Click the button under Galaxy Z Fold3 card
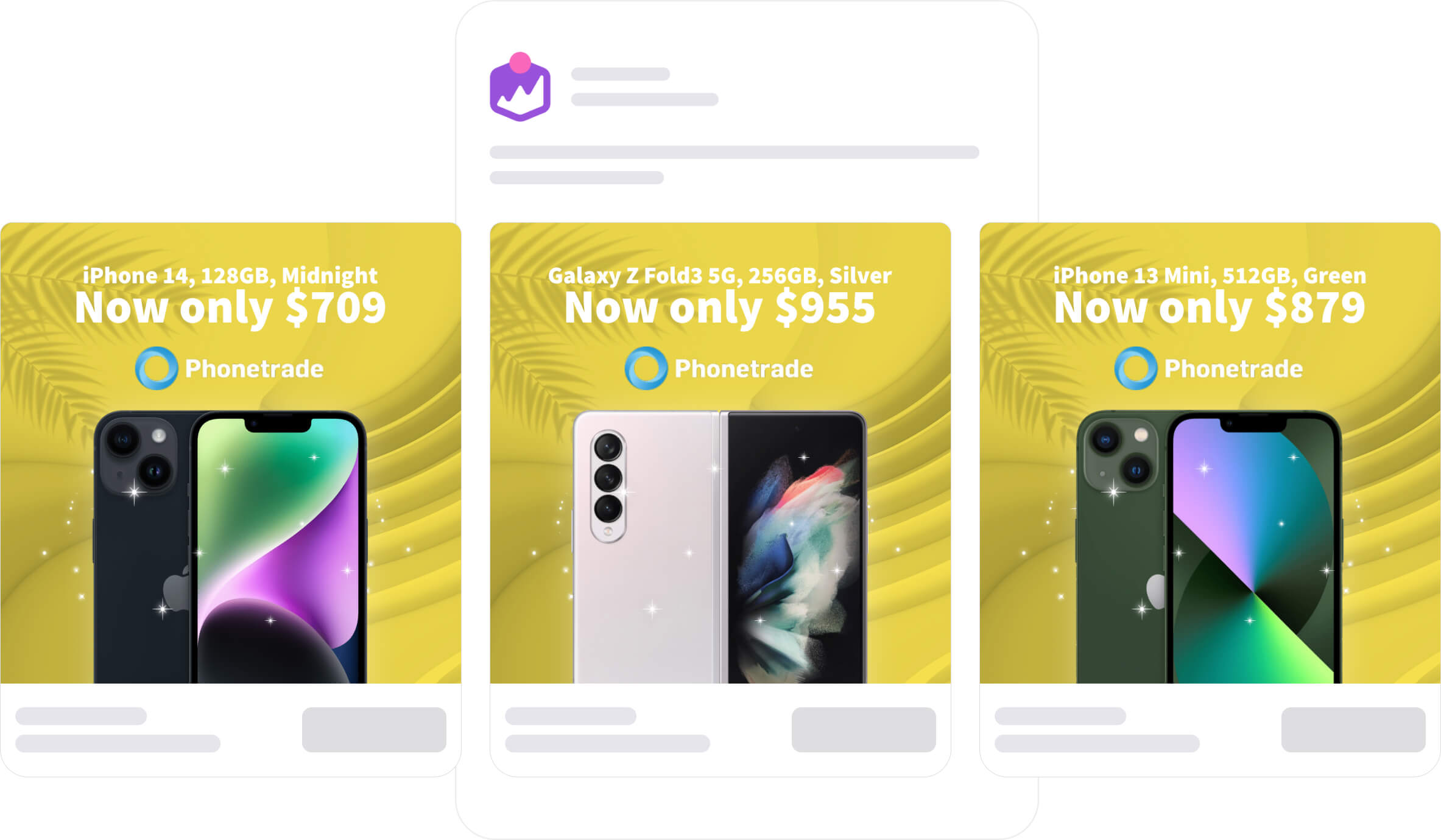The image size is (1441, 840). click(x=864, y=729)
